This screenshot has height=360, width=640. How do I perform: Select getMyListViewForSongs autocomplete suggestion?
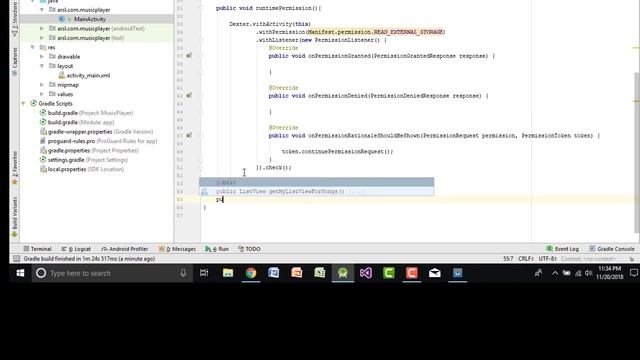(316, 191)
